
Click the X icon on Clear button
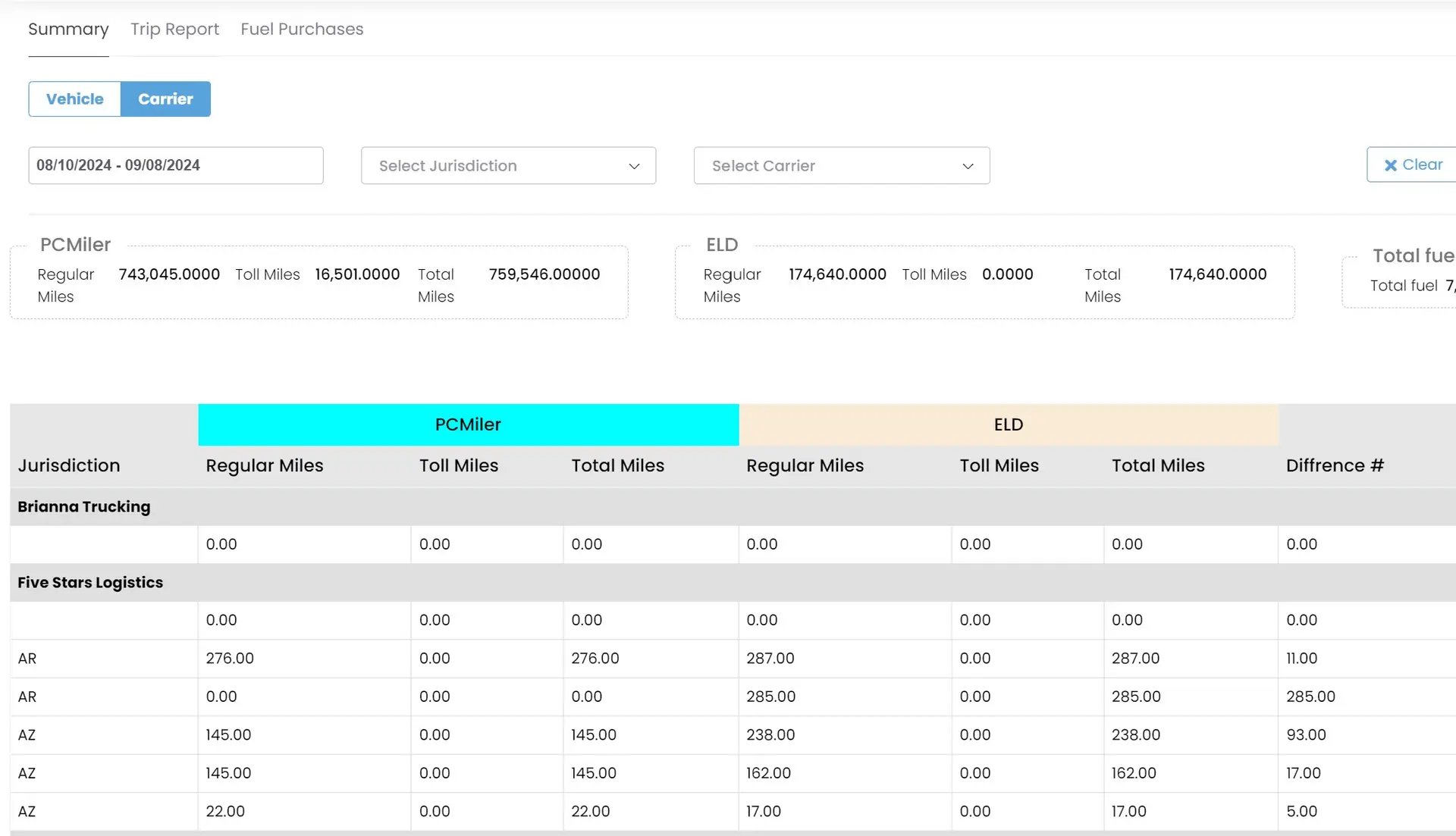click(x=1390, y=165)
